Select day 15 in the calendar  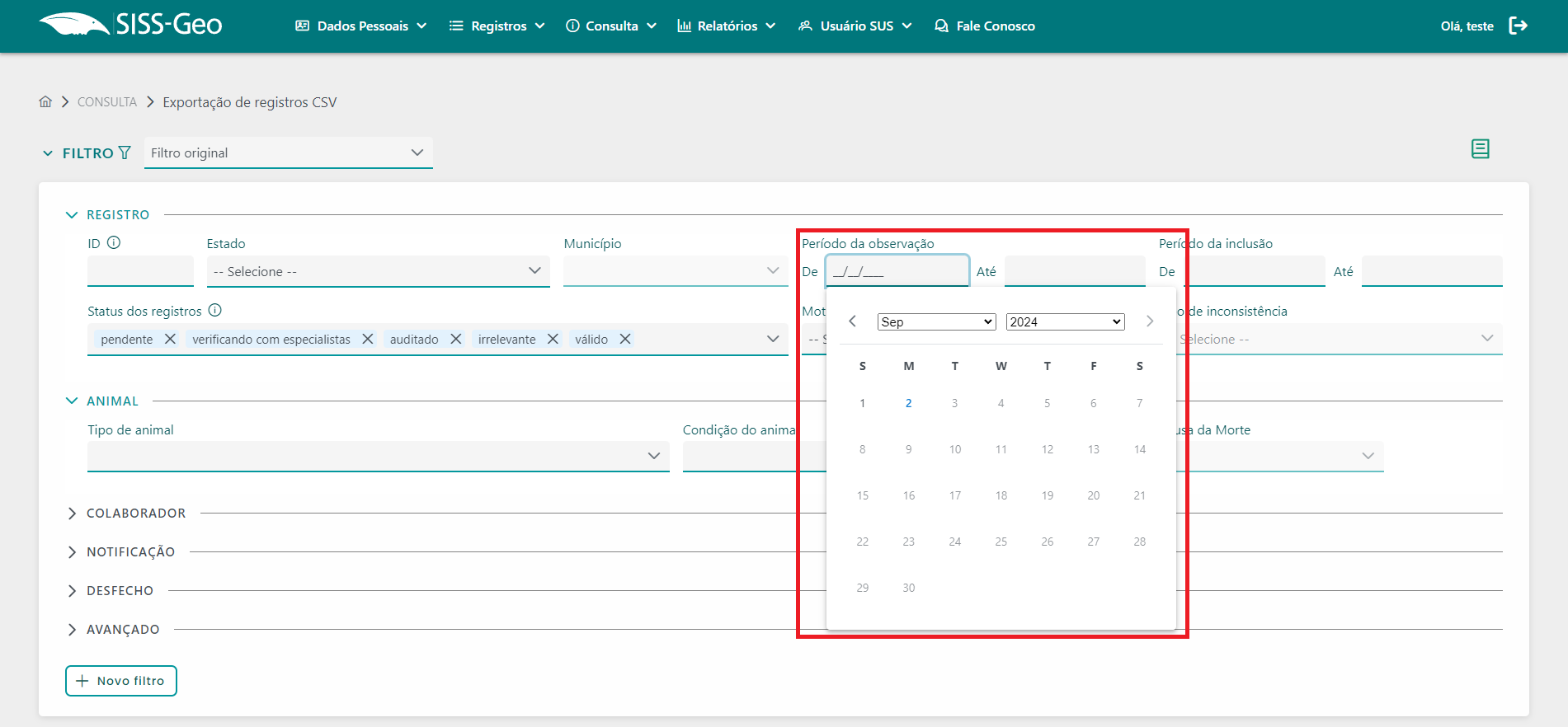point(862,495)
